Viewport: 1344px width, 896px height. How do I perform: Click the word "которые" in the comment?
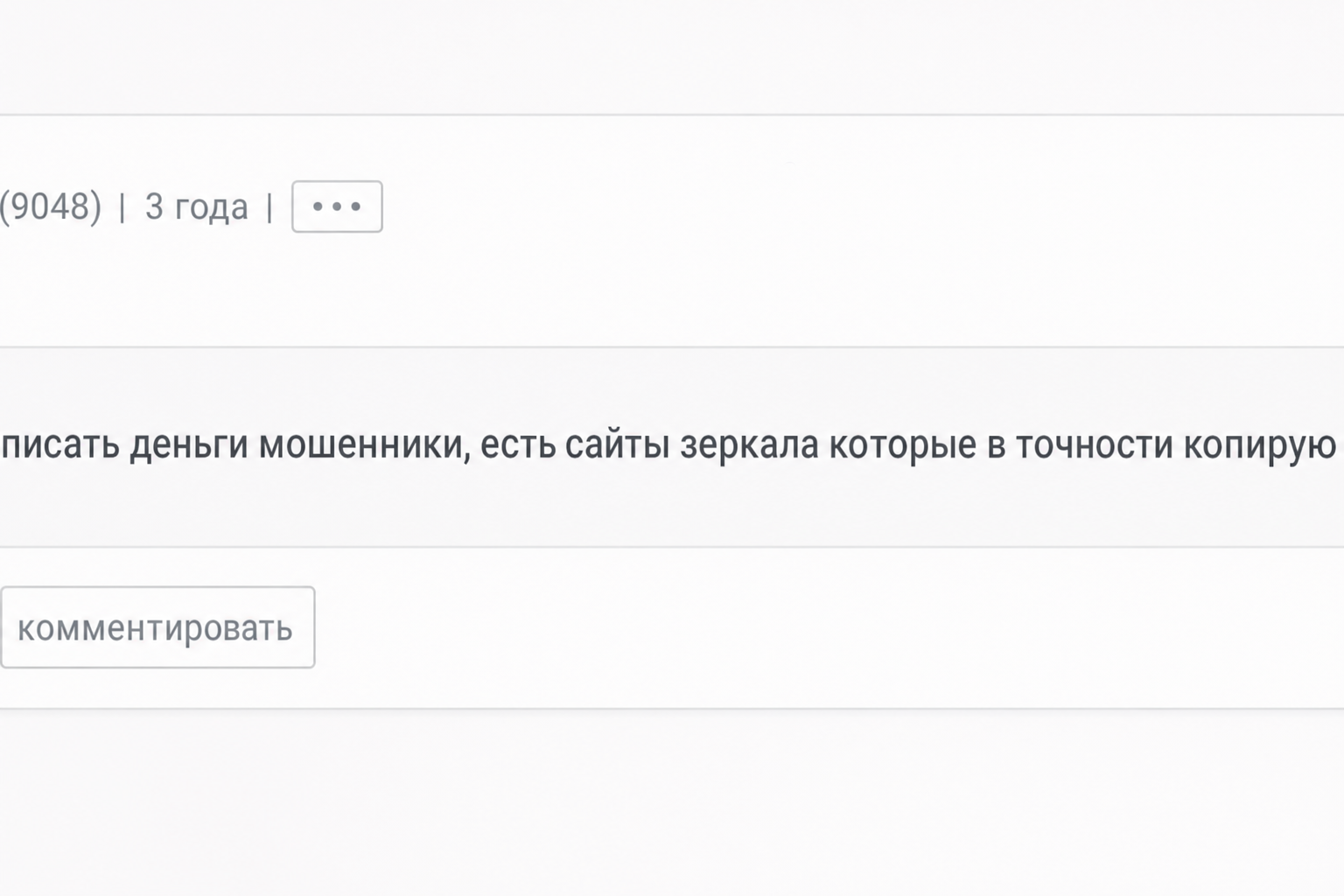902,446
